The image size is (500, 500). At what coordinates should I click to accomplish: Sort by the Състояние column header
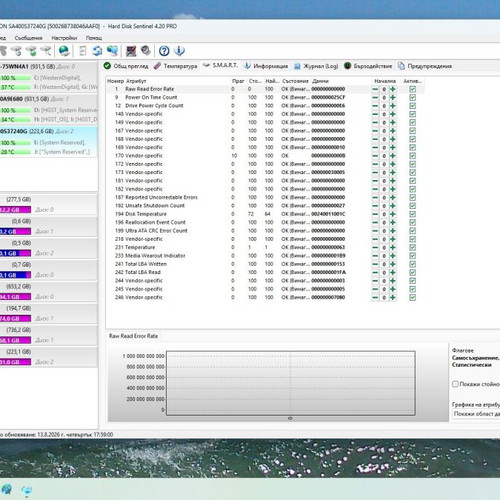(x=295, y=81)
